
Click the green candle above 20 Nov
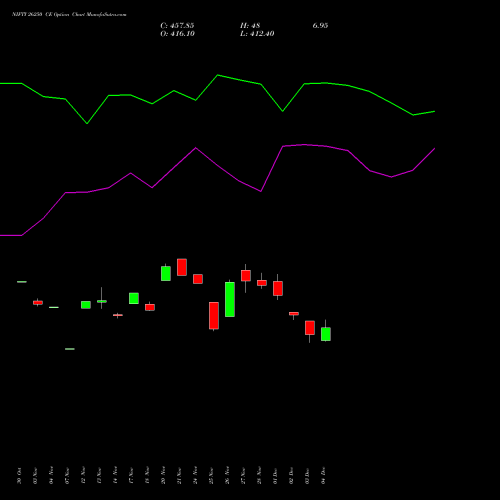click(166, 273)
